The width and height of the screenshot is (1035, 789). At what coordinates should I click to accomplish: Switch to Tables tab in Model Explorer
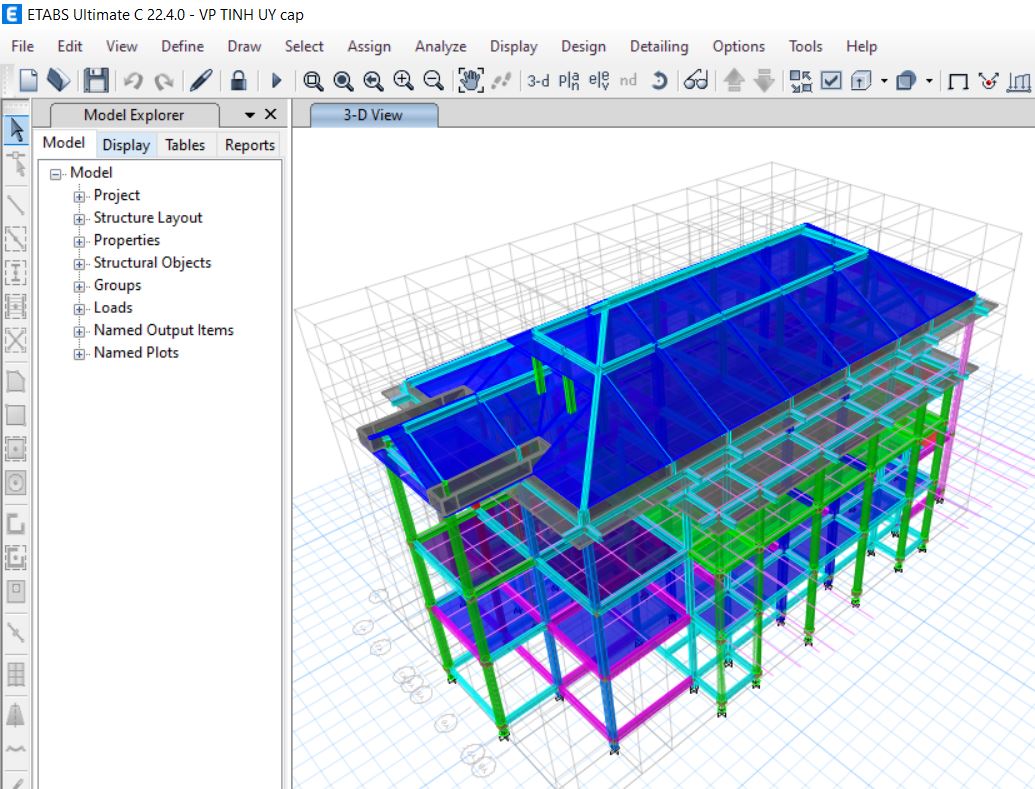pyautogui.click(x=185, y=145)
